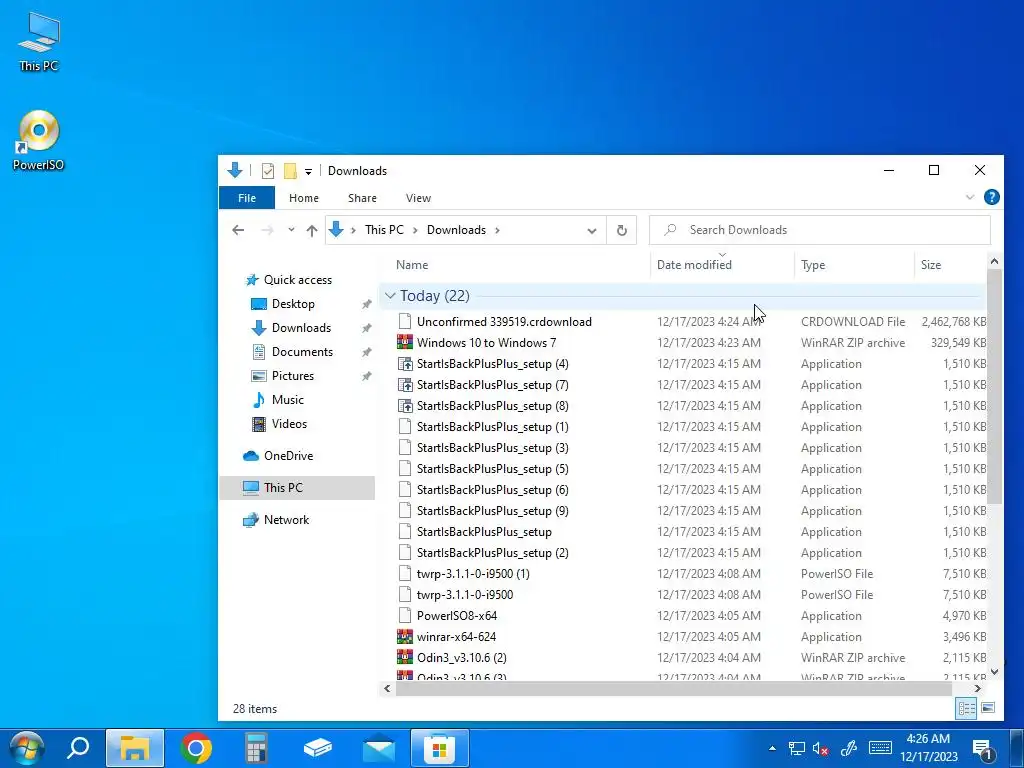Image resolution: width=1024 pixels, height=768 pixels.
Task: Select OneDrive in the navigation pane
Action: pos(288,456)
